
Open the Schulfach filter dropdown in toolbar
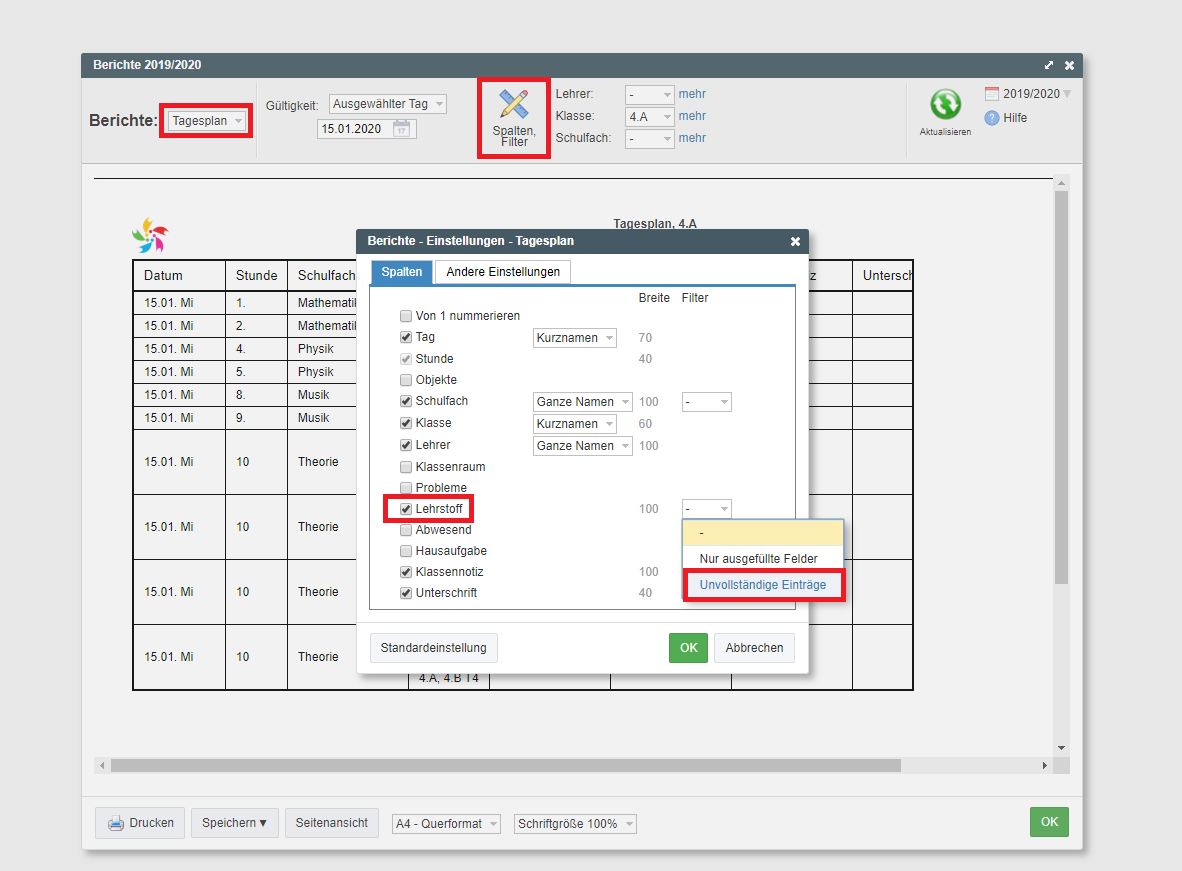pyautogui.click(x=649, y=139)
